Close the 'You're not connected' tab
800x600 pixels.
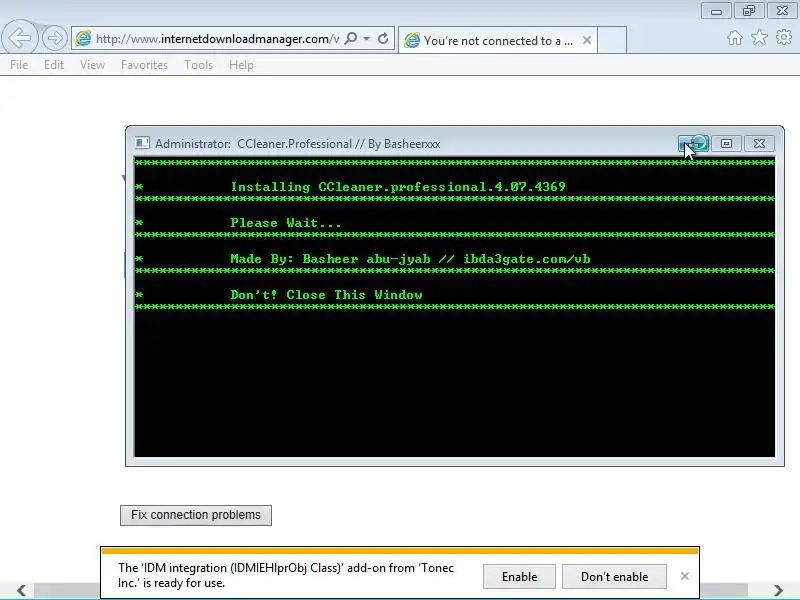[587, 40]
